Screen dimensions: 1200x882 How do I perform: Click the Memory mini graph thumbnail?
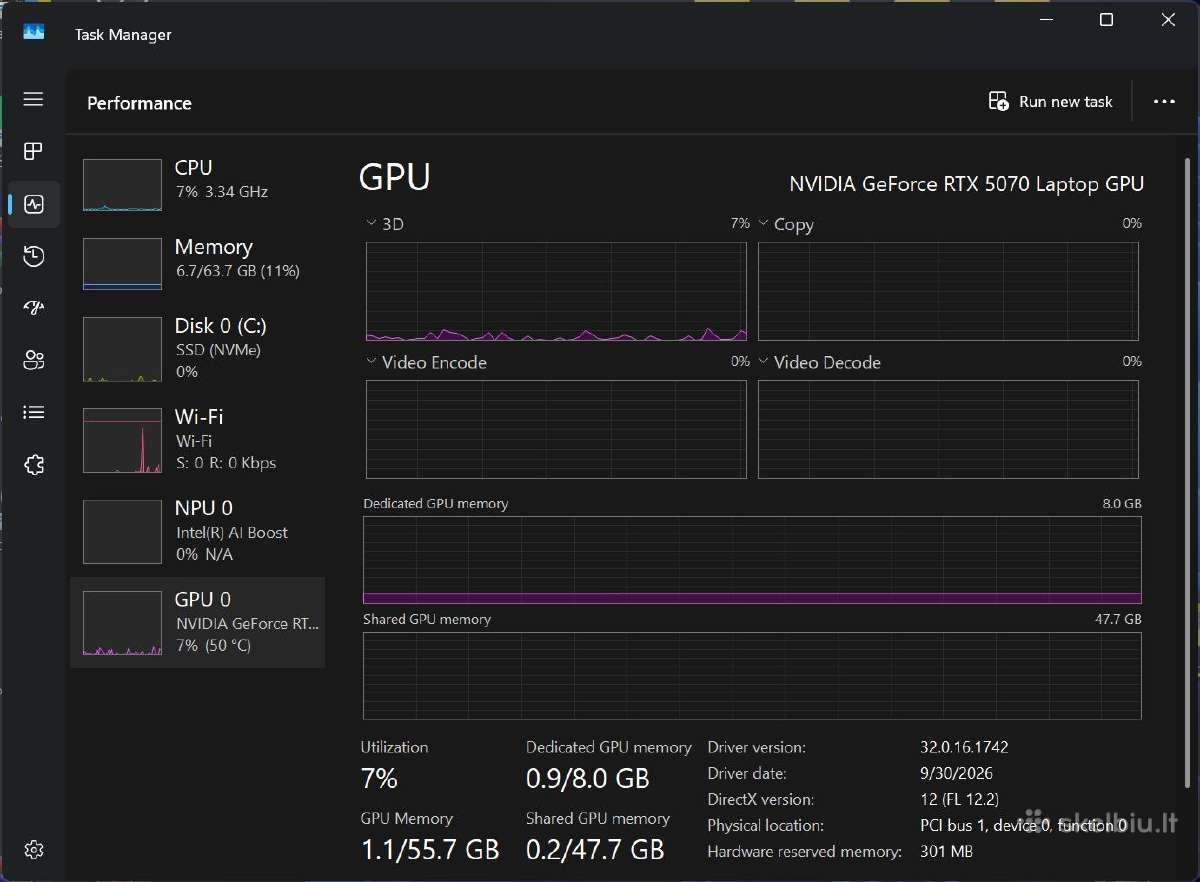tap(122, 264)
